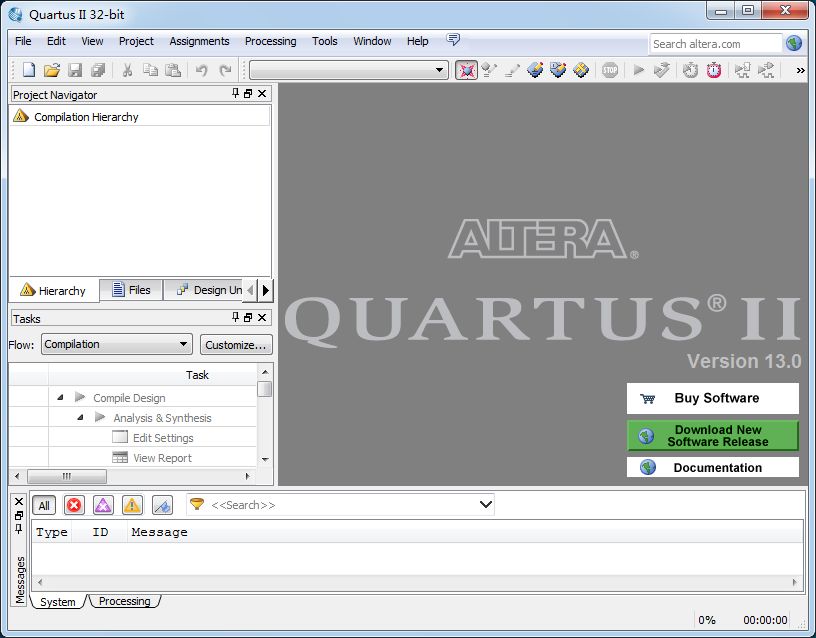Click the Save All icon in the toolbar
This screenshot has width=816, height=638.
(98, 70)
